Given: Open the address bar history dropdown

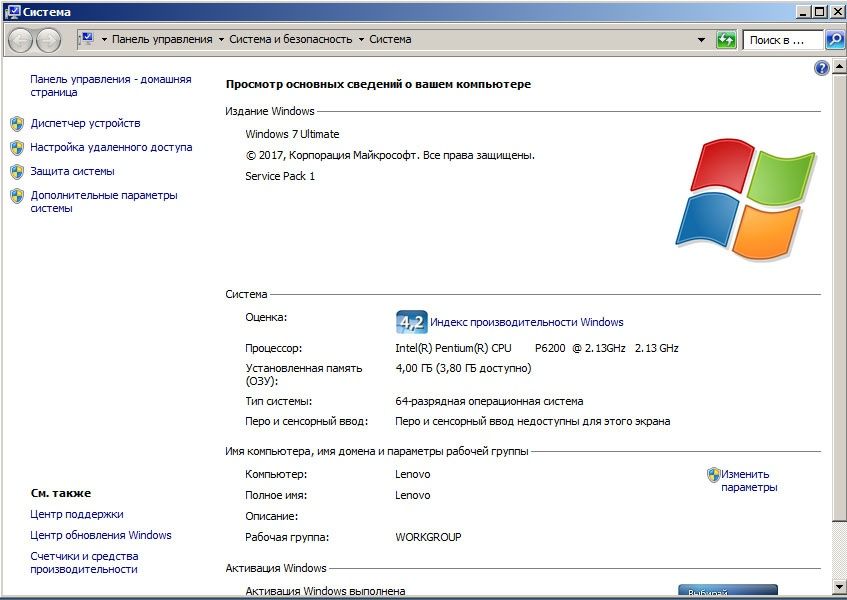Looking at the screenshot, I should tap(701, 39).
